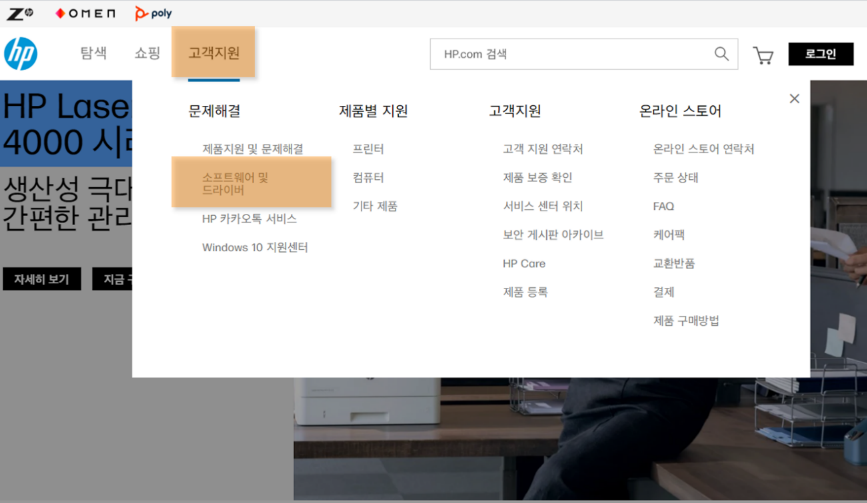Viewport: 867px width, 503px height.
Task: Select 컴퓨터 under 제품별 지원
Action: pyautogui.click(x=368, y=177)
